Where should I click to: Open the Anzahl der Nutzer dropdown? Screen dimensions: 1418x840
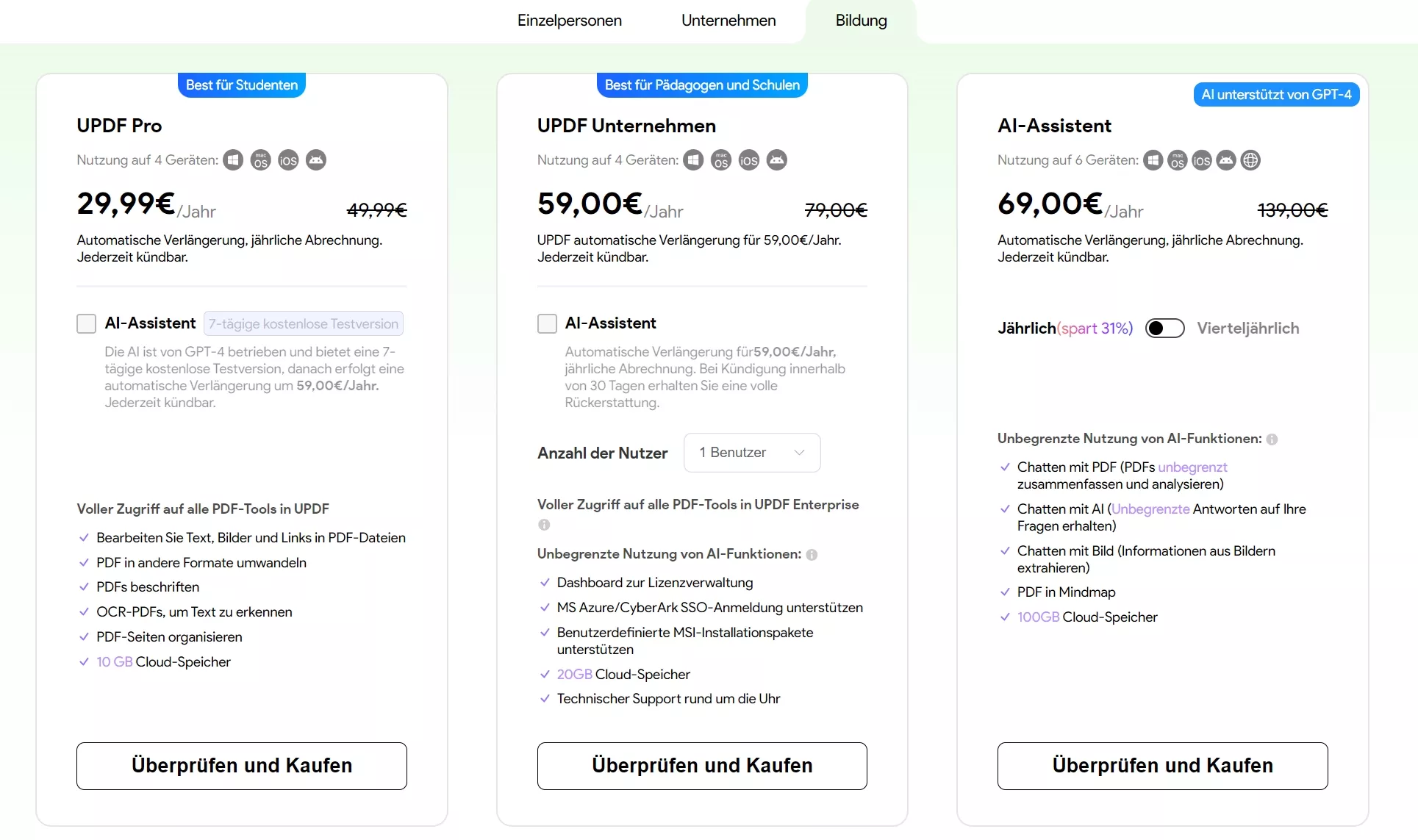(751, 453)
